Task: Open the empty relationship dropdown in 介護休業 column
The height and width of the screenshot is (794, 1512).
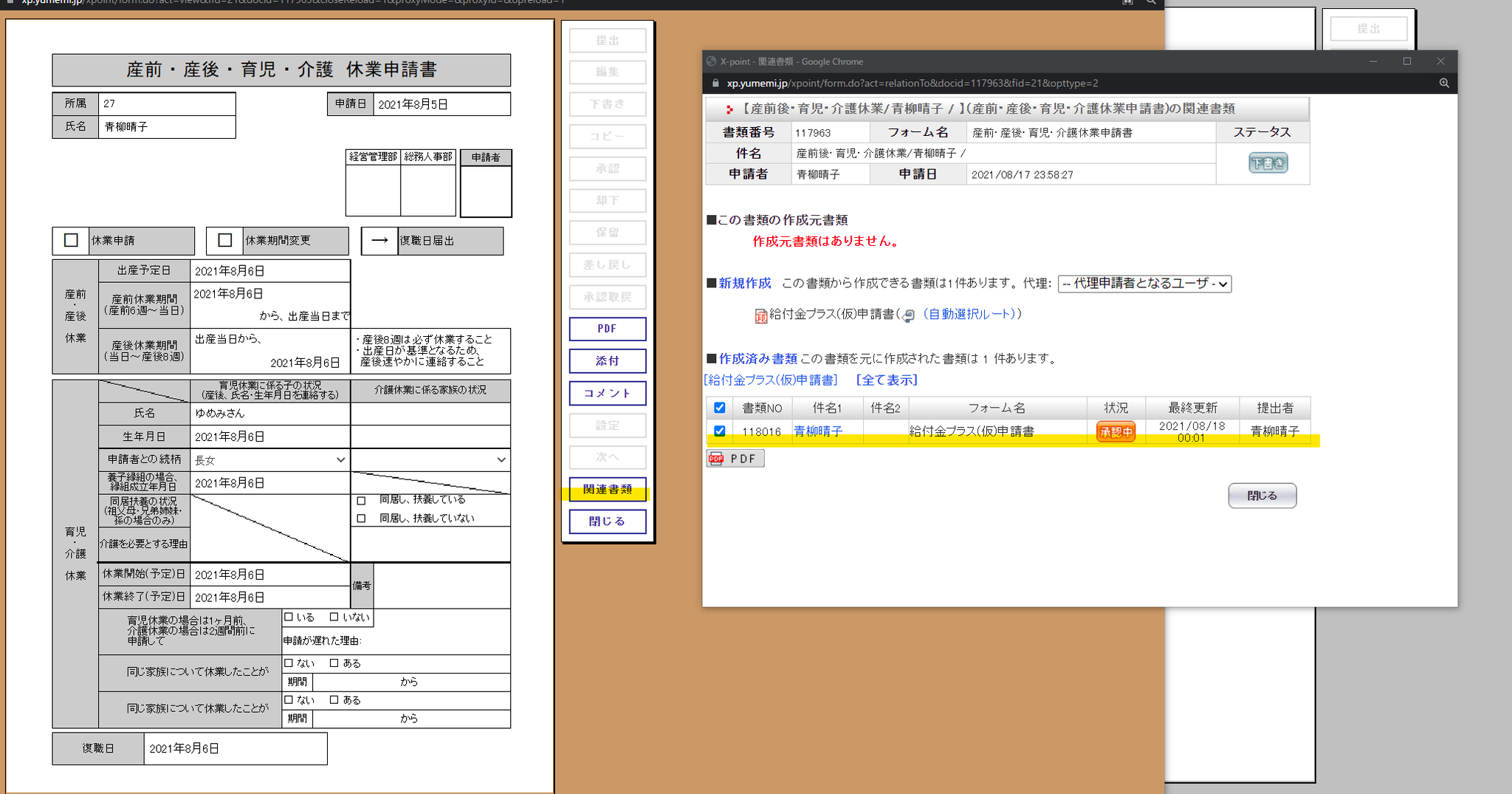Action: pos(430,459)
